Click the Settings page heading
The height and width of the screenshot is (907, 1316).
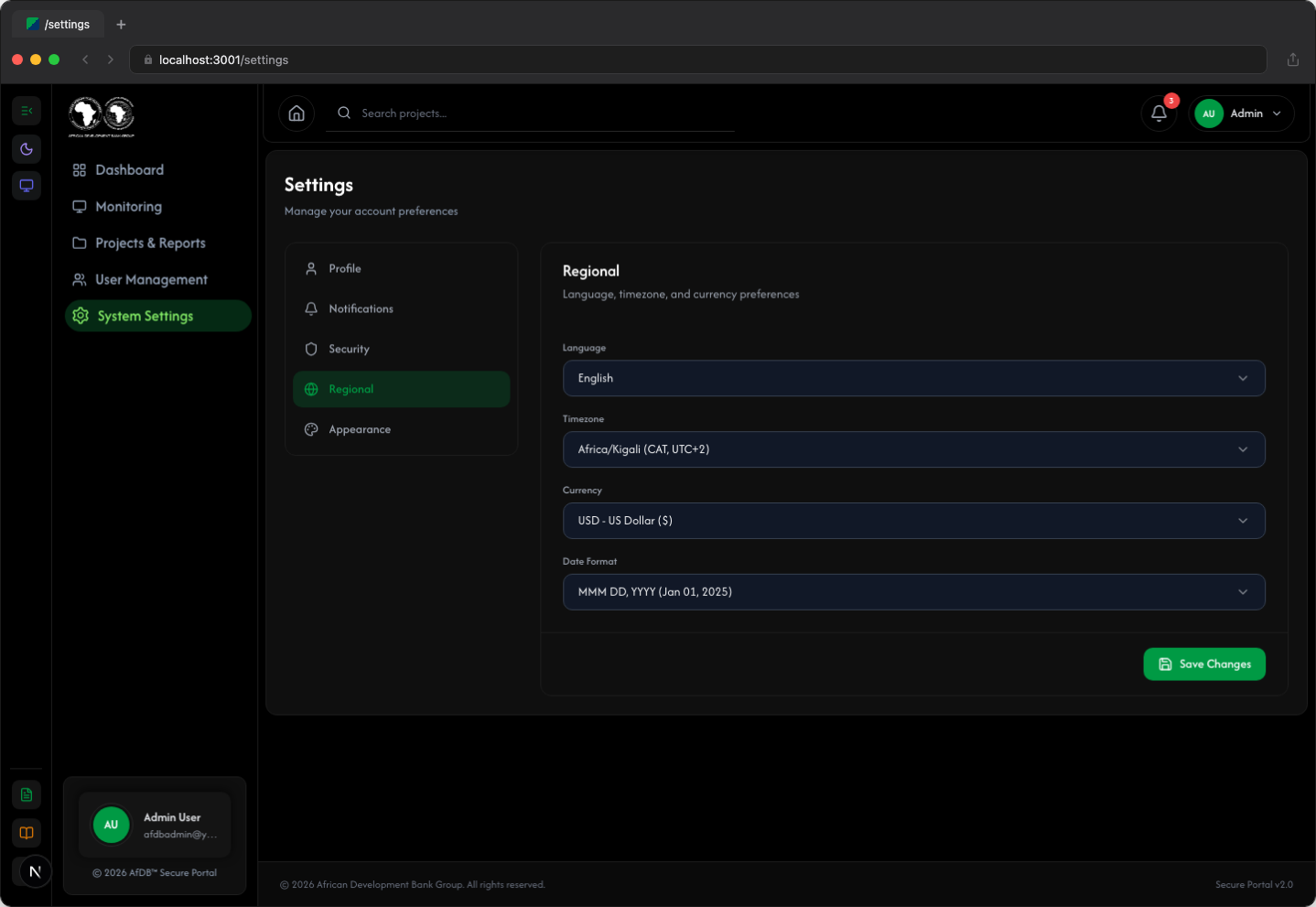click(318, 185)
